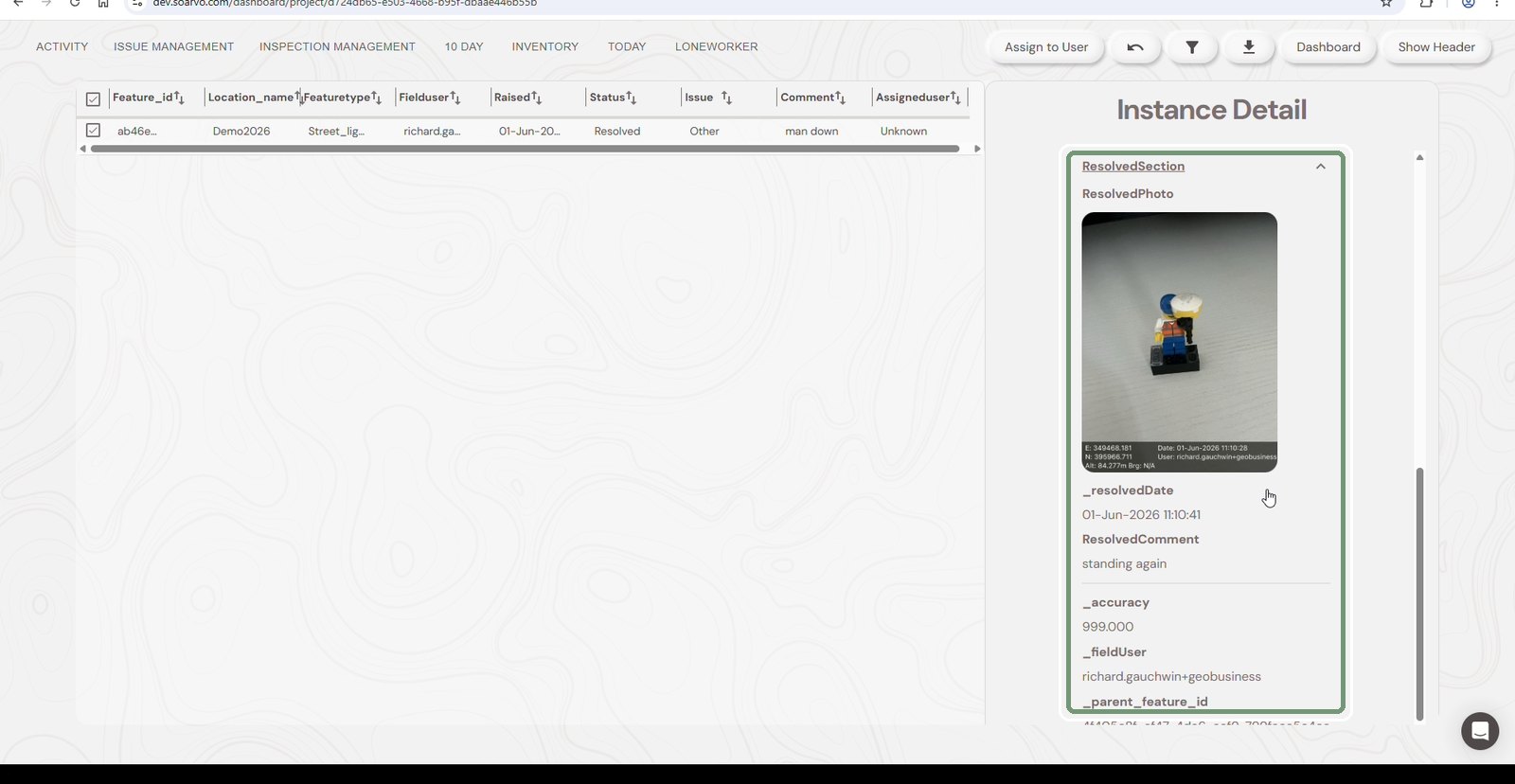The height and width of the screenshot is (784, 1515).
Task: Click Show Header button
Action: click(x=1436, y=47)
